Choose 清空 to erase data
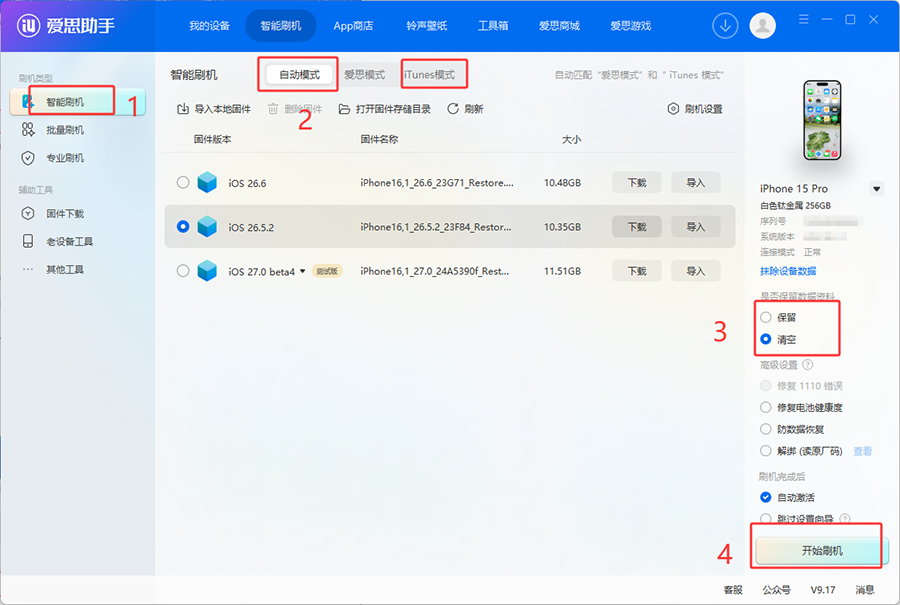This screenshot has width=900, height=605. coord(766,339)
